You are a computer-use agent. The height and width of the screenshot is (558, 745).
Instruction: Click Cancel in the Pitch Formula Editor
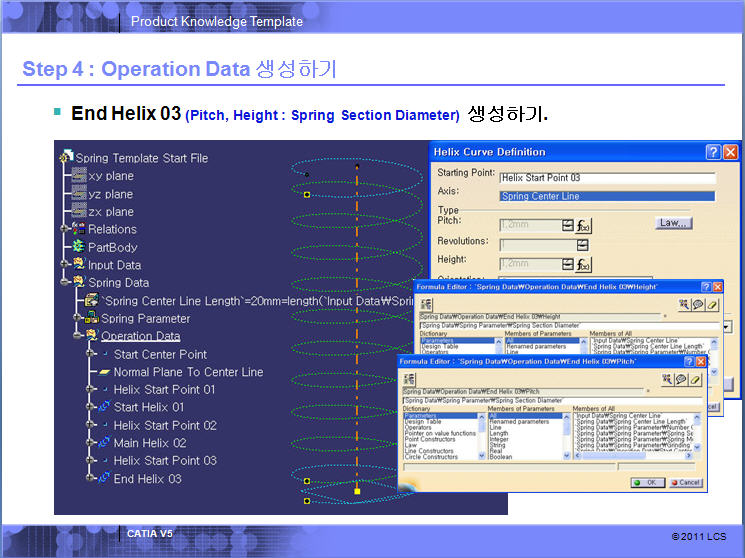coord(686,482)
